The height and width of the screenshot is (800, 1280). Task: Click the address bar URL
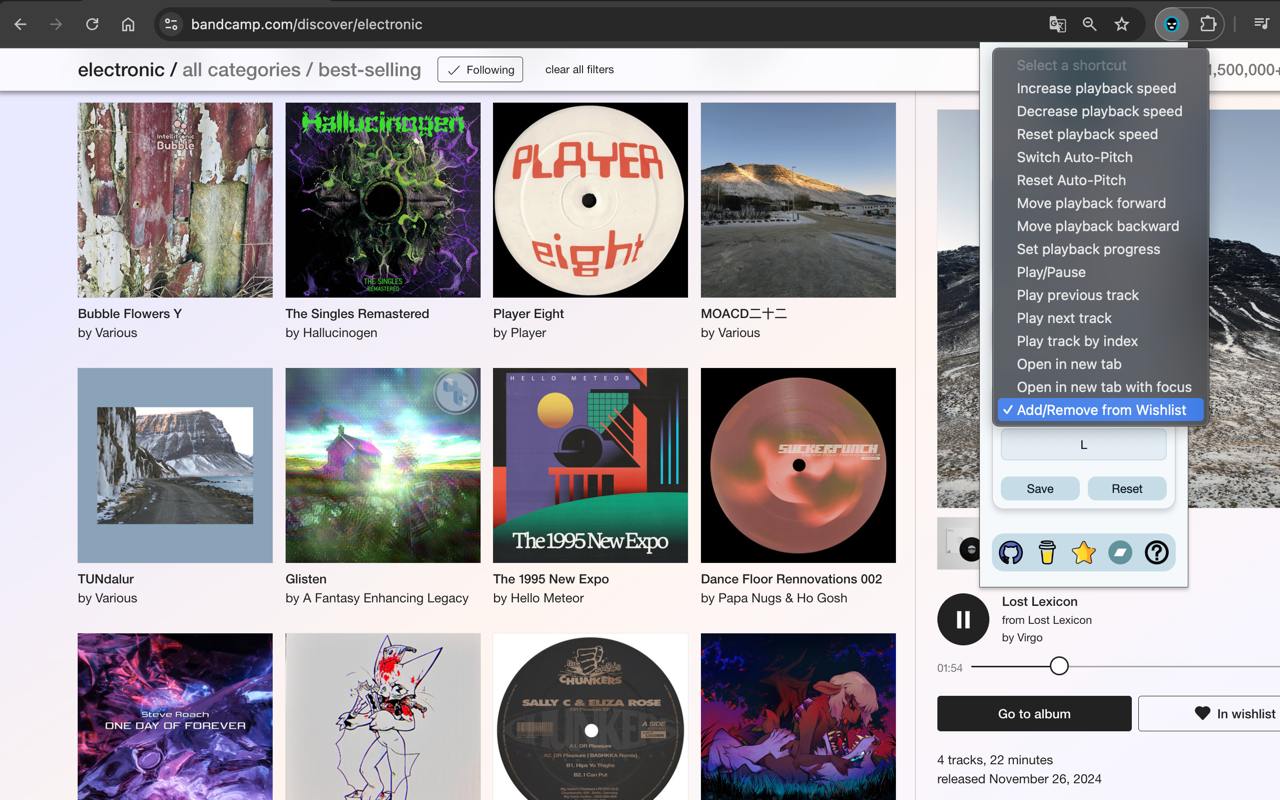[x=307, y=24]
